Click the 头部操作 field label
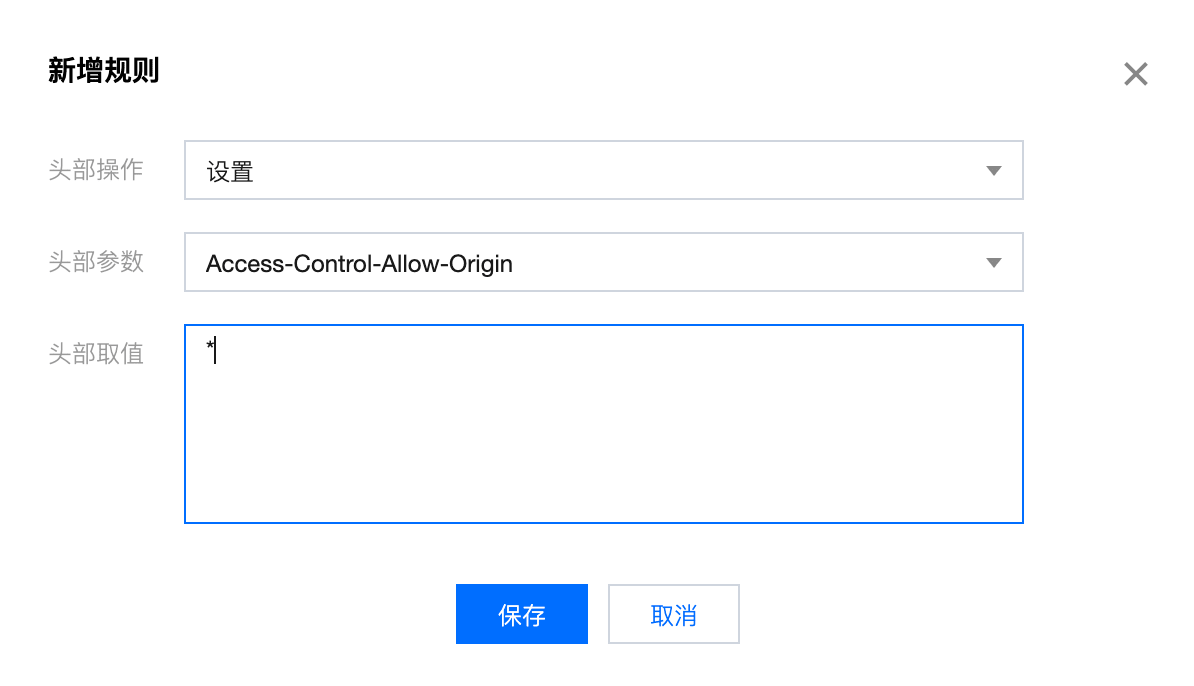1194x686 pixels. click(96, 170)
